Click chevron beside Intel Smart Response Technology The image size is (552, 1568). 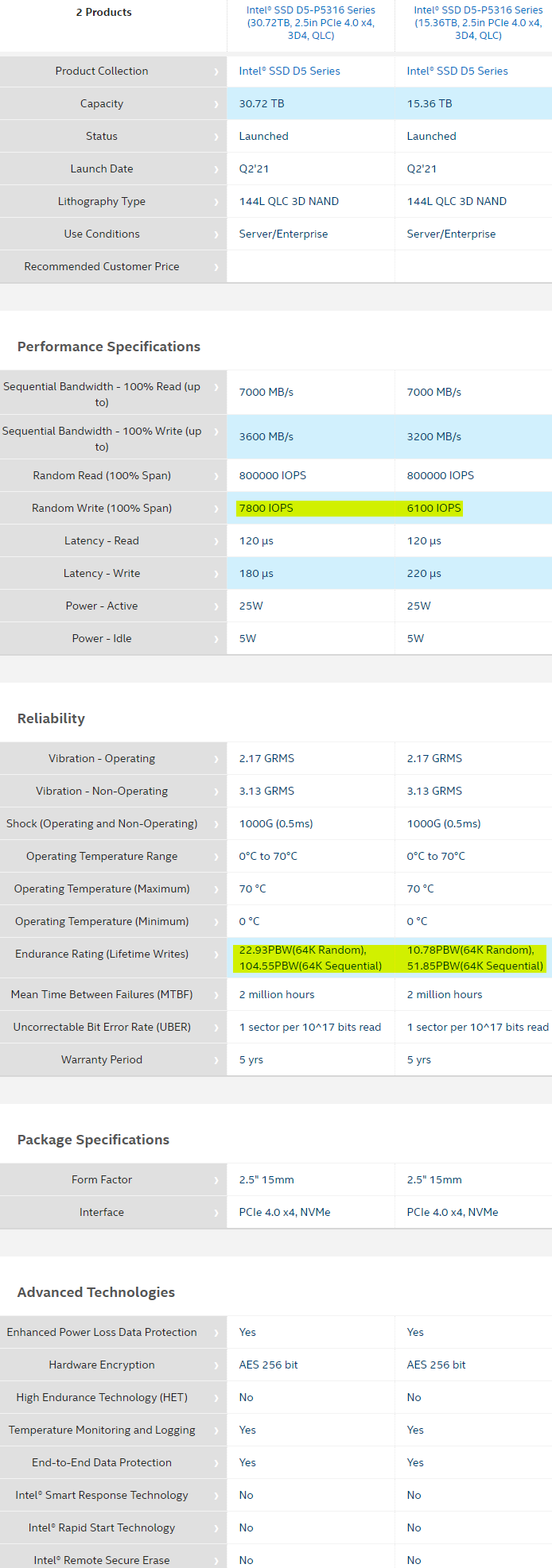pos(216,1496)
